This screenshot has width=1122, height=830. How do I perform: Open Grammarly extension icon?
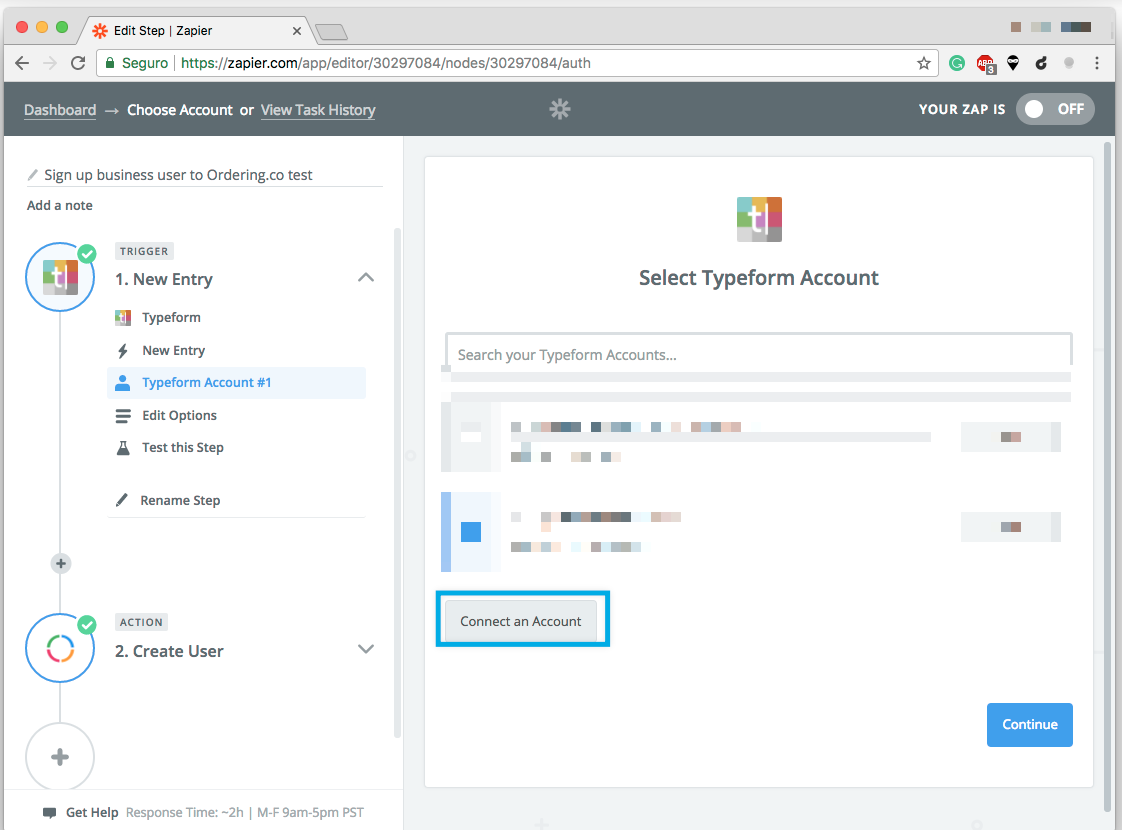(x=957, y=63)
